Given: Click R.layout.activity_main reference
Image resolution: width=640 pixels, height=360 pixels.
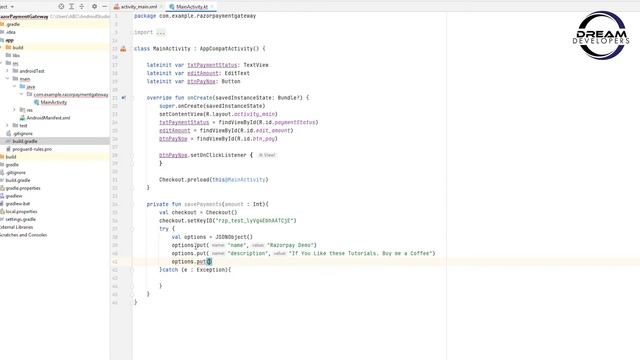Looking at the screenshot, I should coord(240,114).
